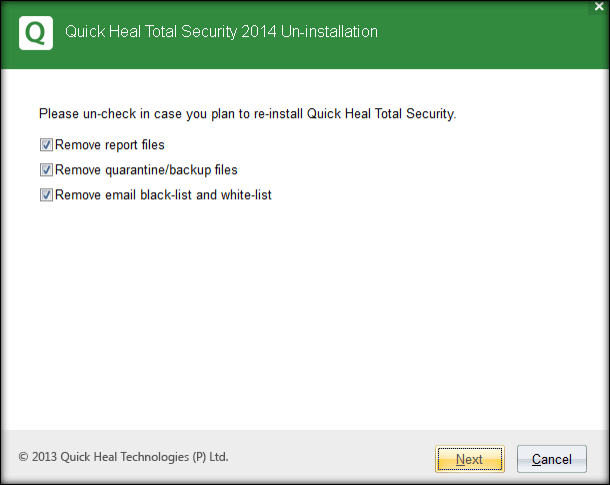Click the word "white-list" in the third option
Image resolution: width=610 pixels, height=485 pixels.
[244, 195]
